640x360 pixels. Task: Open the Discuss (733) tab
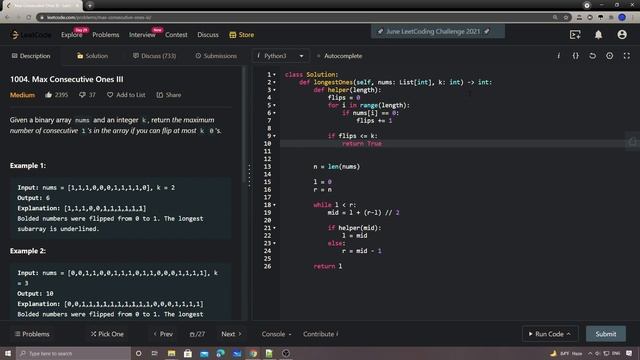(154, 56)
